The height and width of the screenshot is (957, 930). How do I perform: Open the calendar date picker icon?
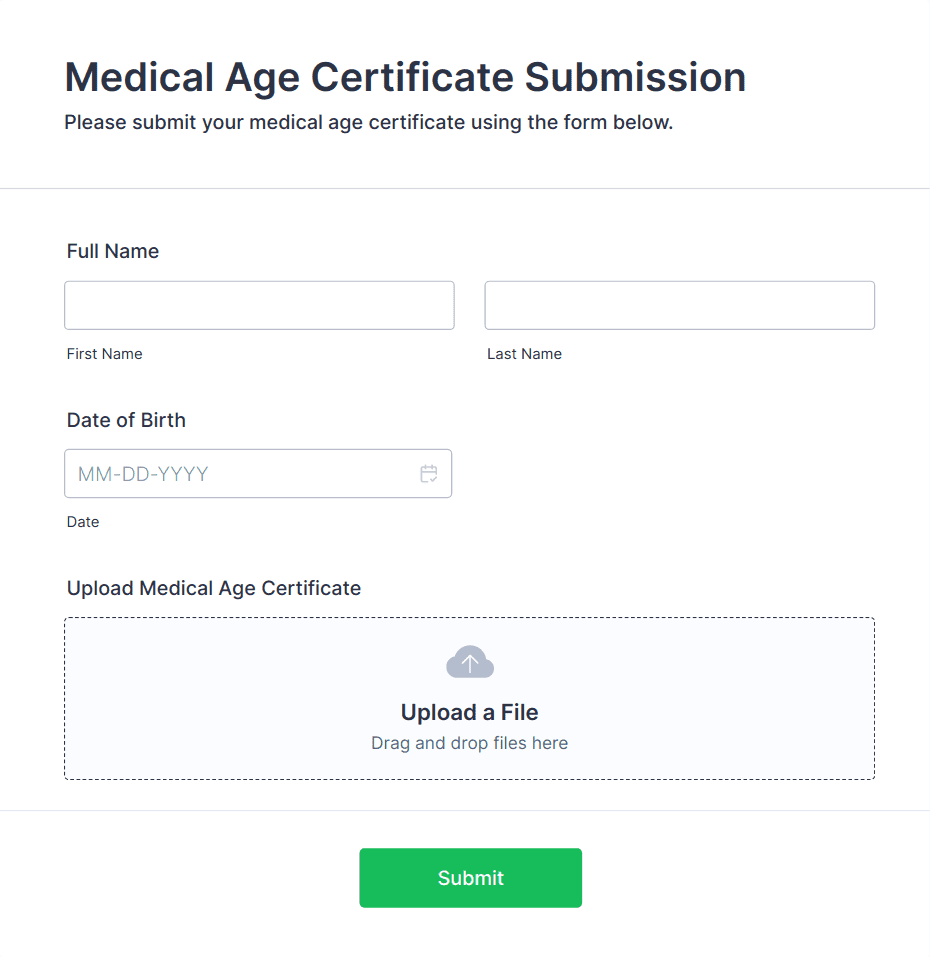pyautogui.click(x=429, y=474)
